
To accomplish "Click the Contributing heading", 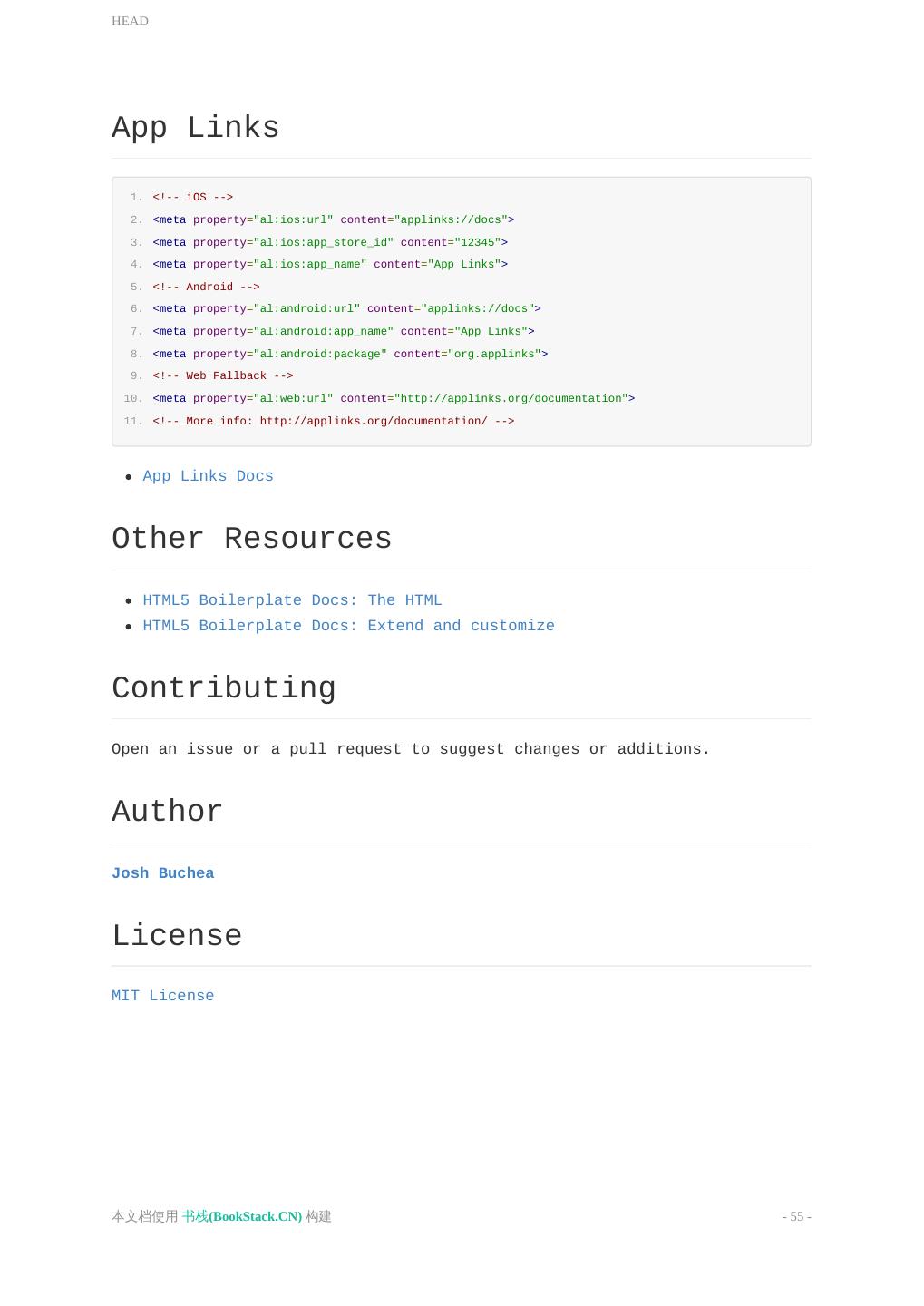I will pyautogui.click(x=223, y=688).
